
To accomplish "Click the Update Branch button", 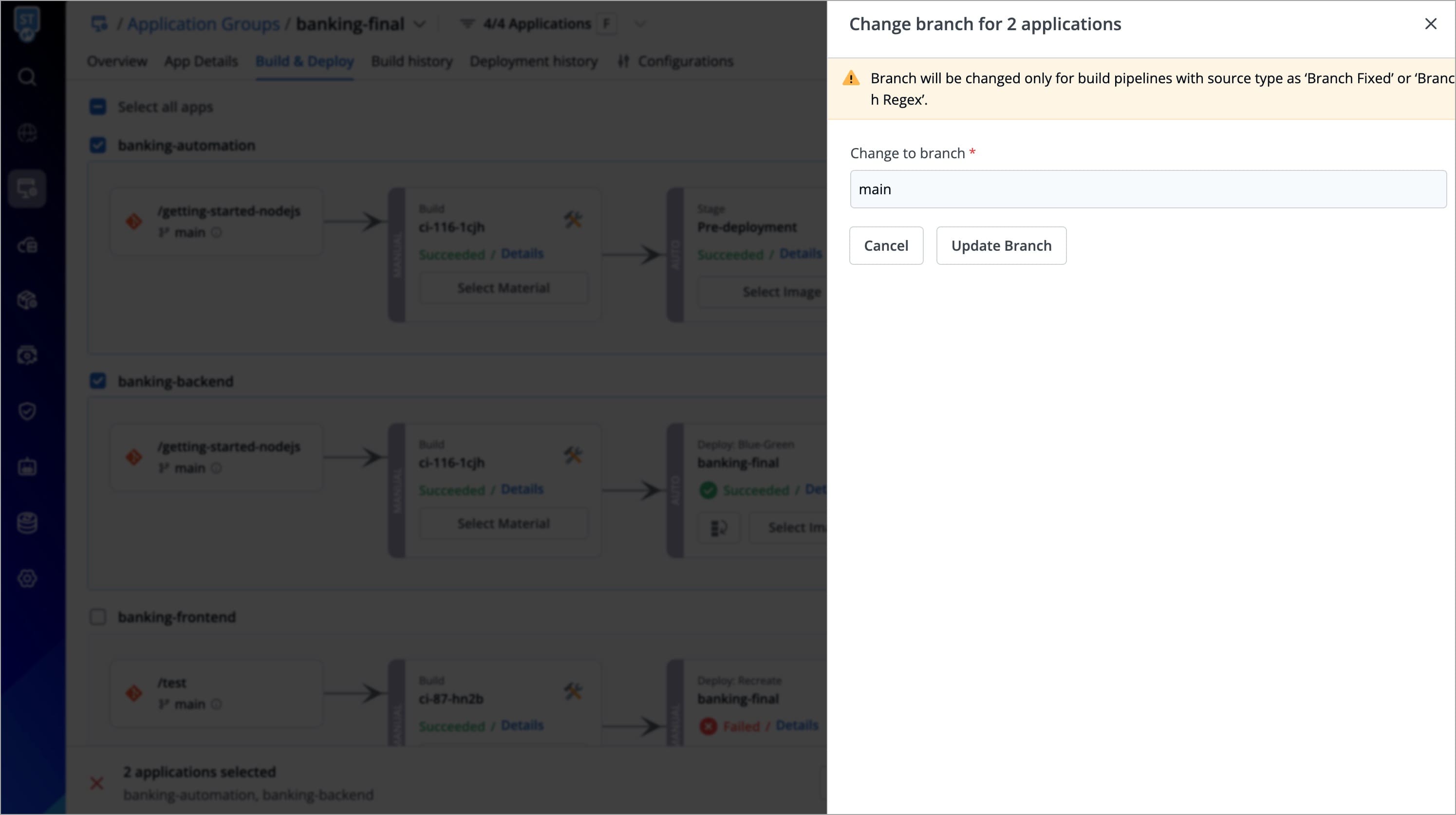I will coord(1001,245).
